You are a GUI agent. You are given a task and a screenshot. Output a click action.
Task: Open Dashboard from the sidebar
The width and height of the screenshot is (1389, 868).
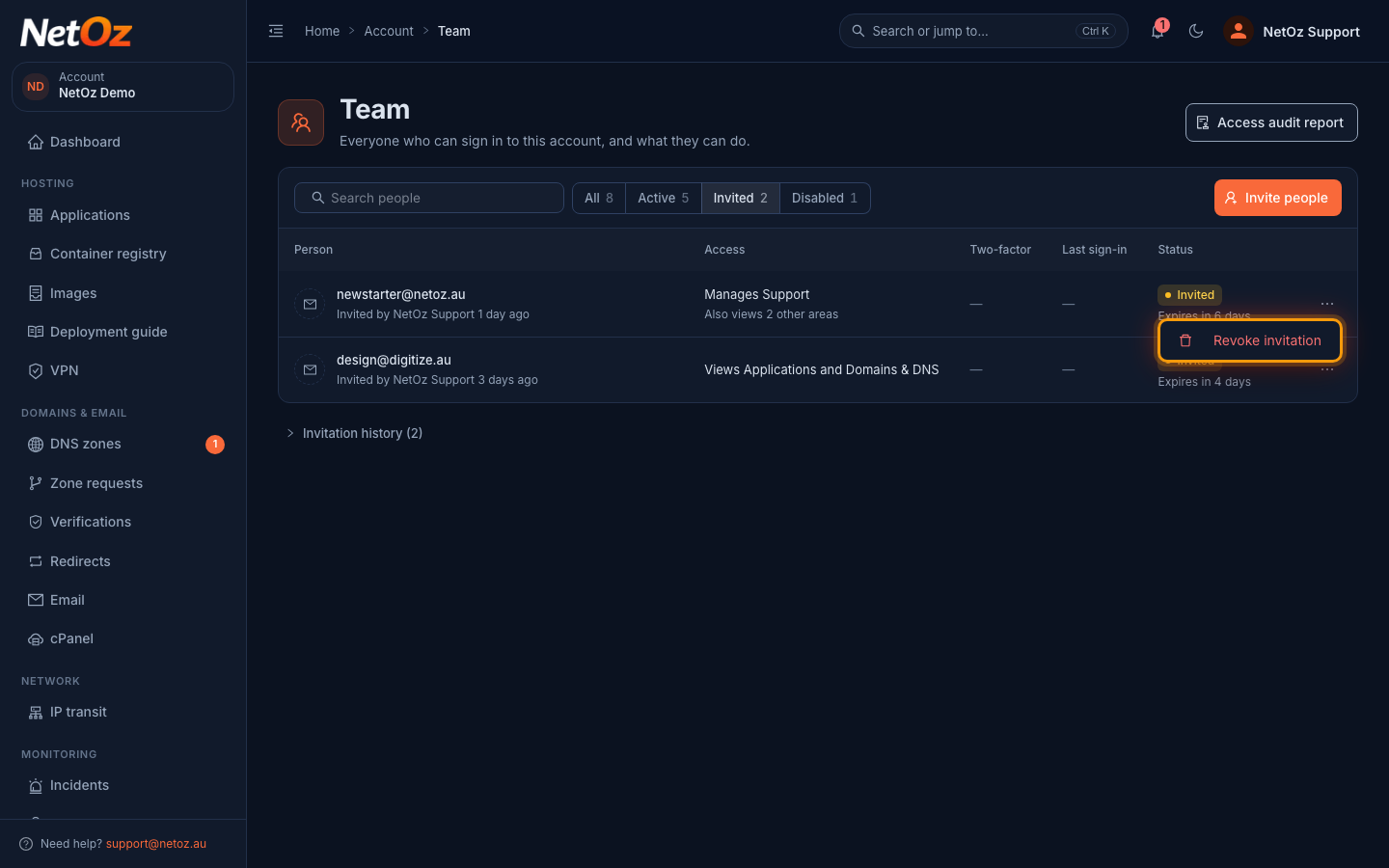(x=123, y=142)
